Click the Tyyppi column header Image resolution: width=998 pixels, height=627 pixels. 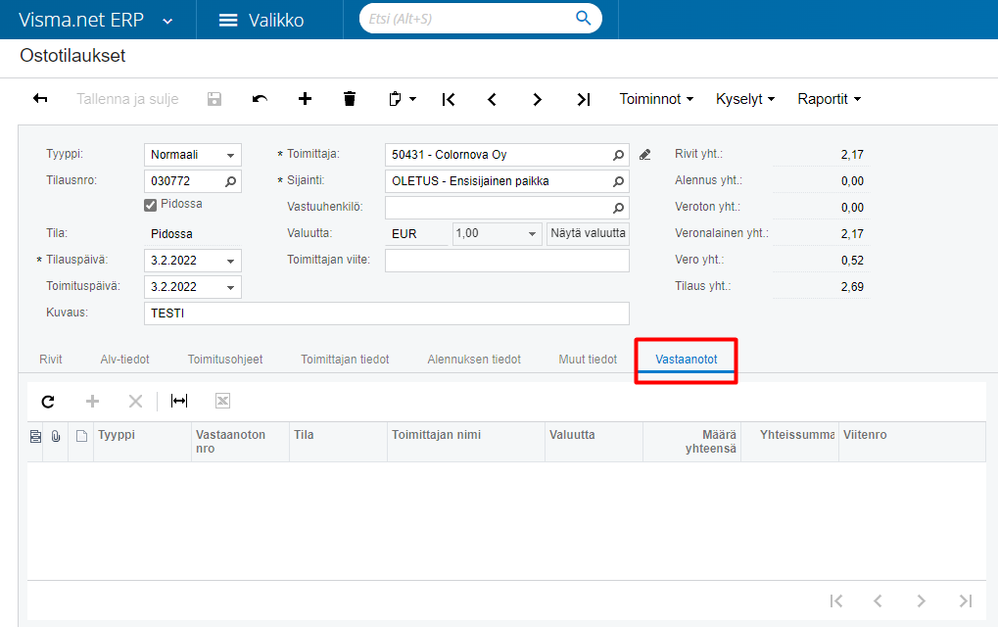(x=142, y=441)
